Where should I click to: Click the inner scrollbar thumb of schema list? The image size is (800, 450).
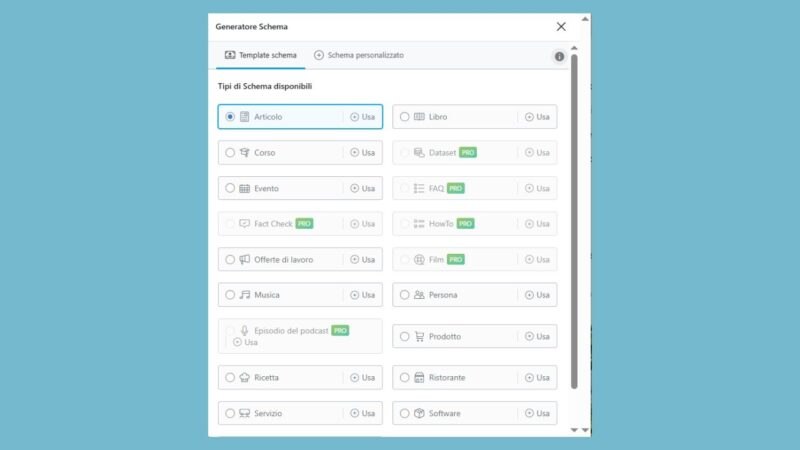(574, 222)
